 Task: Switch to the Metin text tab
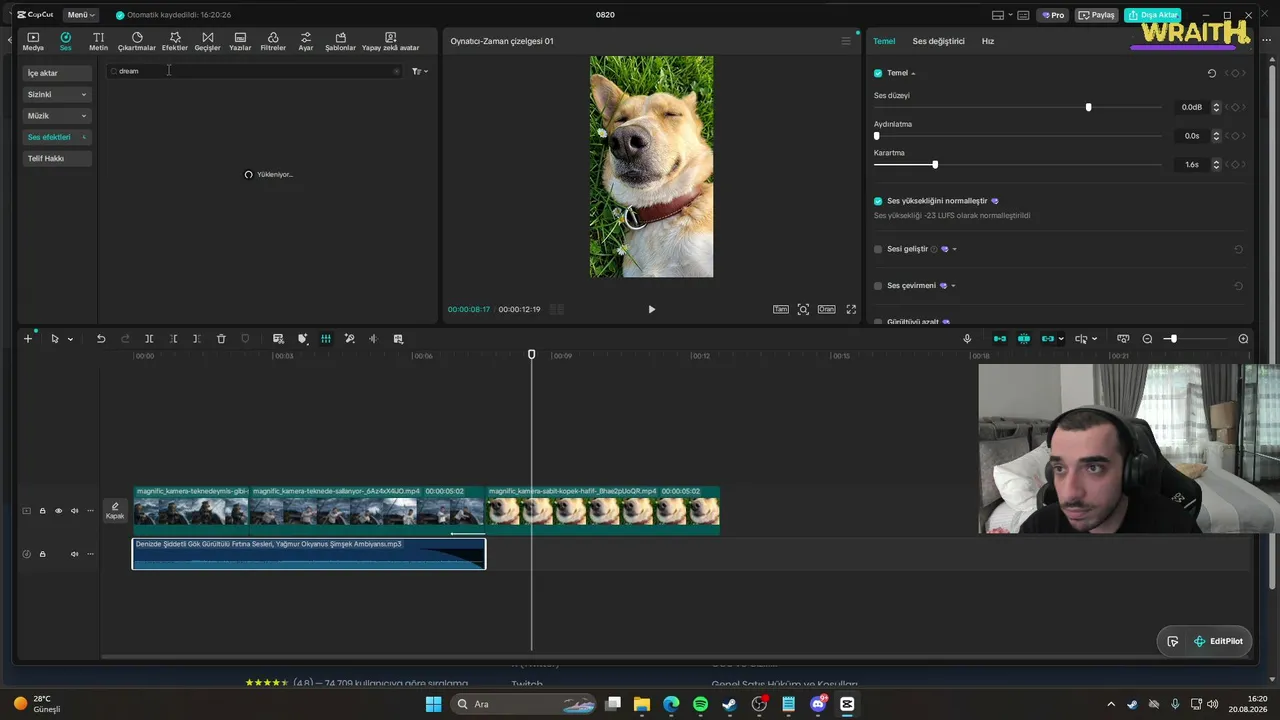(x=98, y=41)
